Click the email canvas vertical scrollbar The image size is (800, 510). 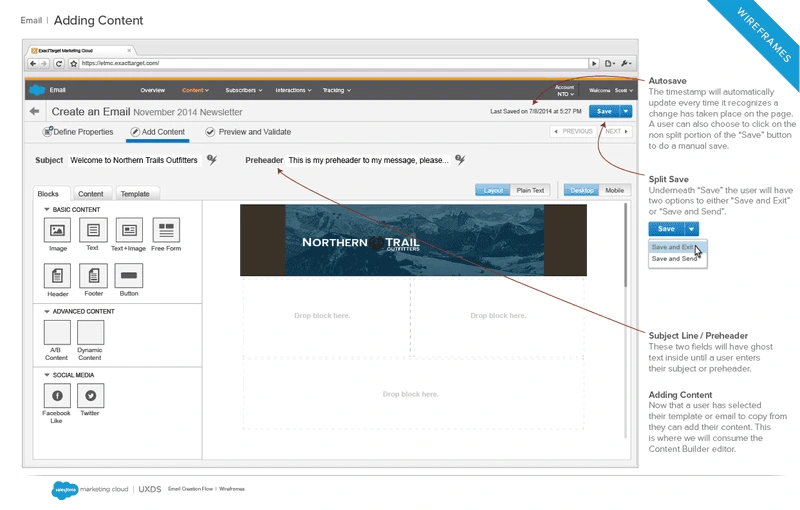(x=626, y=245)
